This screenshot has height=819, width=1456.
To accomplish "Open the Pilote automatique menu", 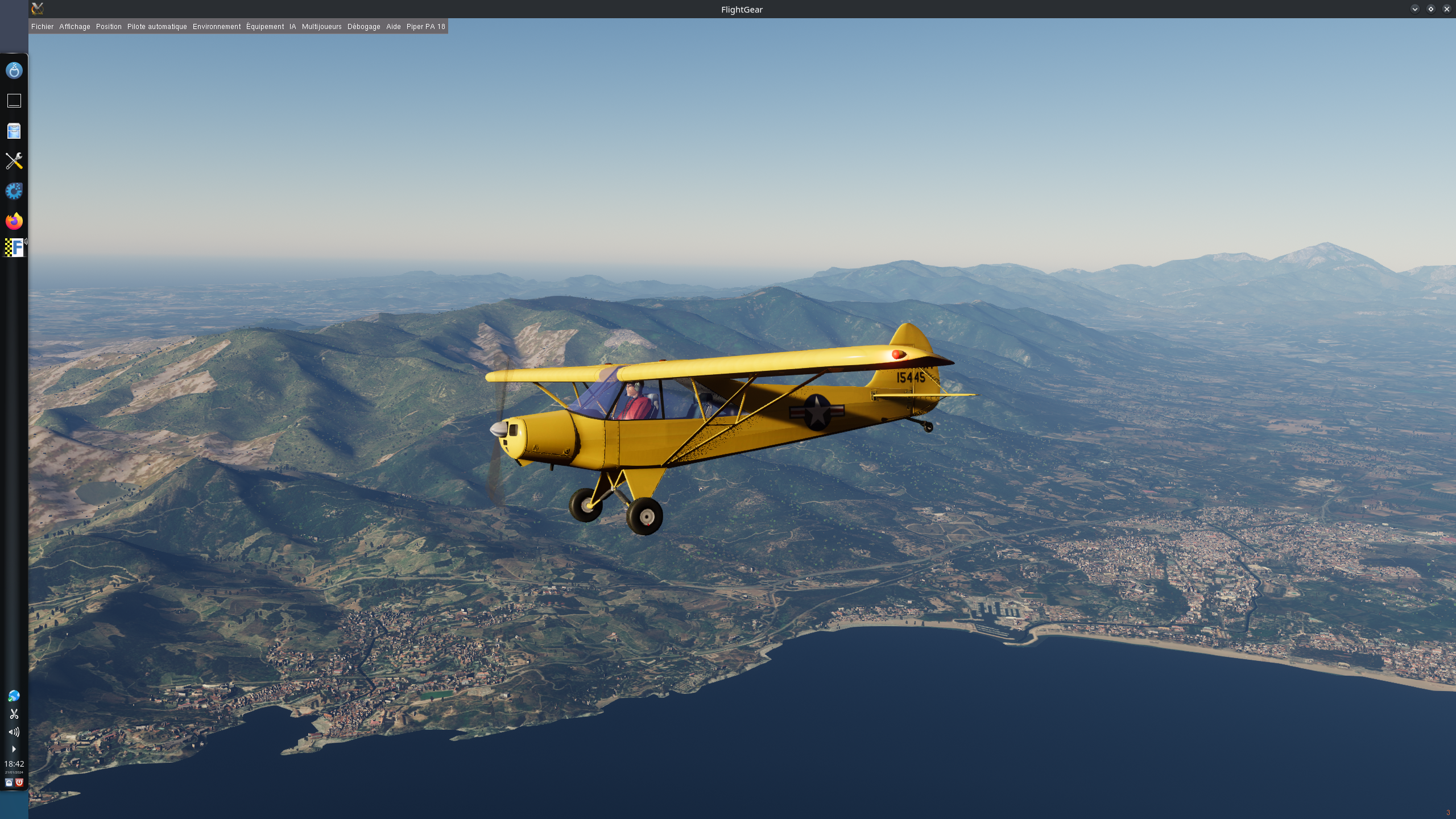I will 157,27.
